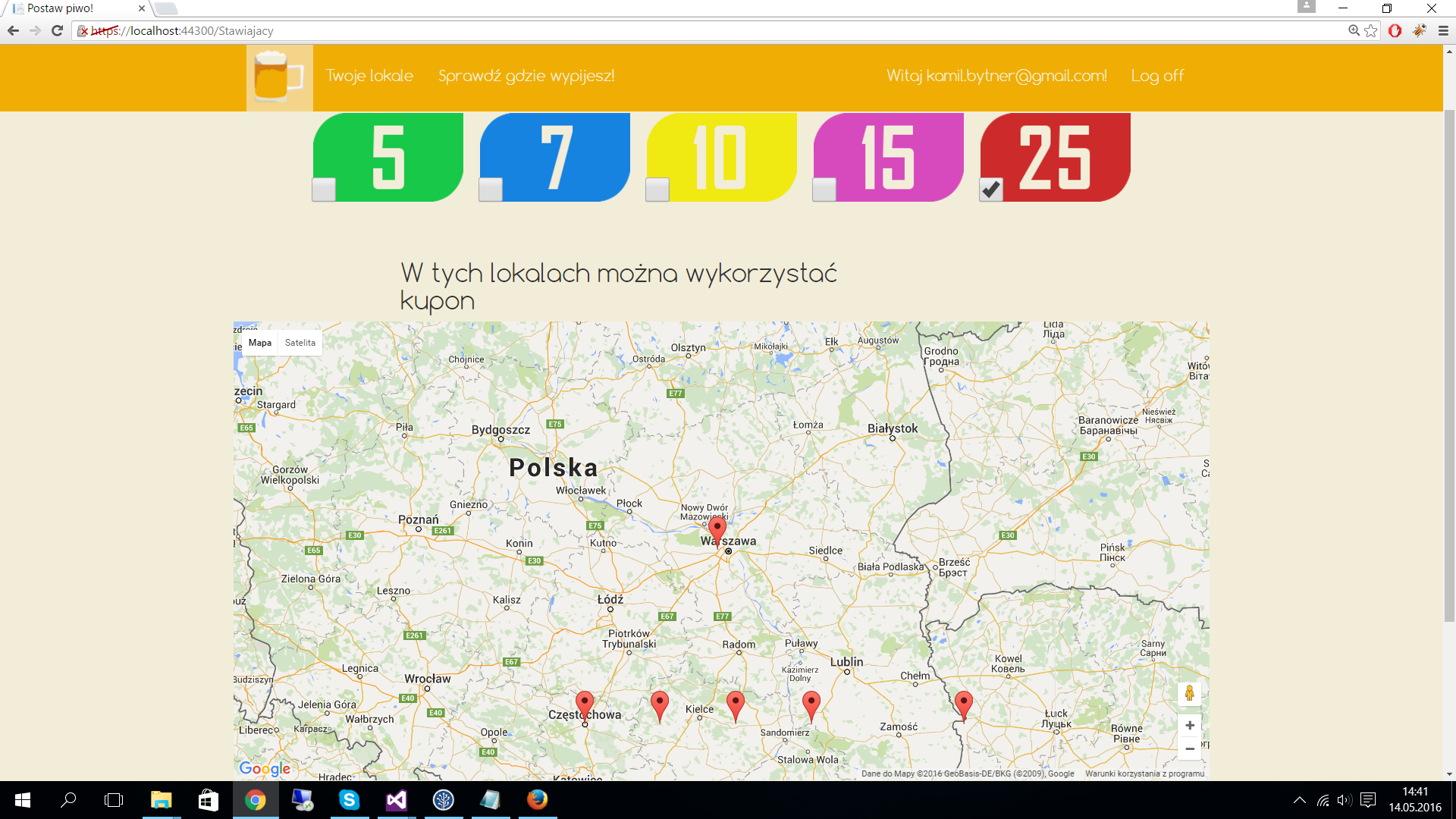Show hidden system tray icons chevron
Viewport: 1456px width, 819px height.
[1299, 800]
